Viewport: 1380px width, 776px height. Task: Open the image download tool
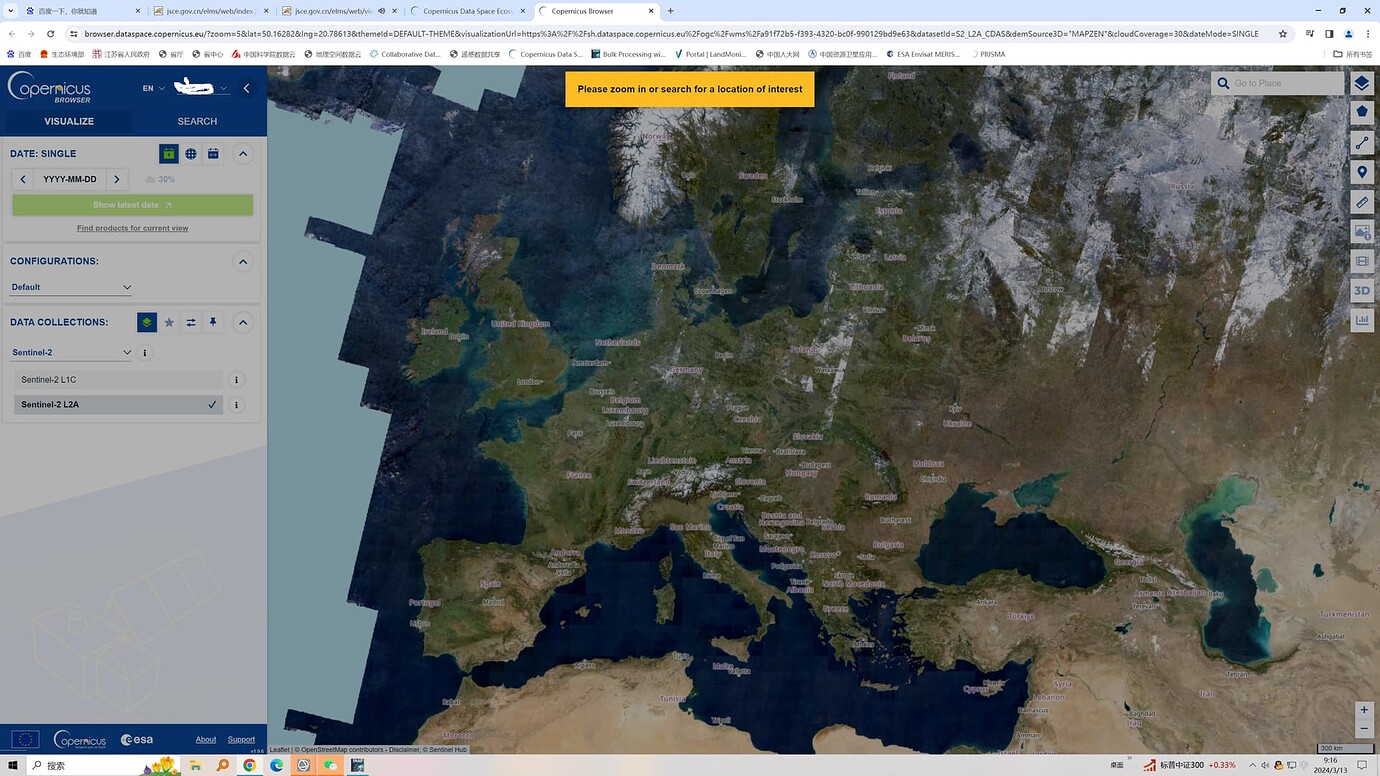(1362, 231)
